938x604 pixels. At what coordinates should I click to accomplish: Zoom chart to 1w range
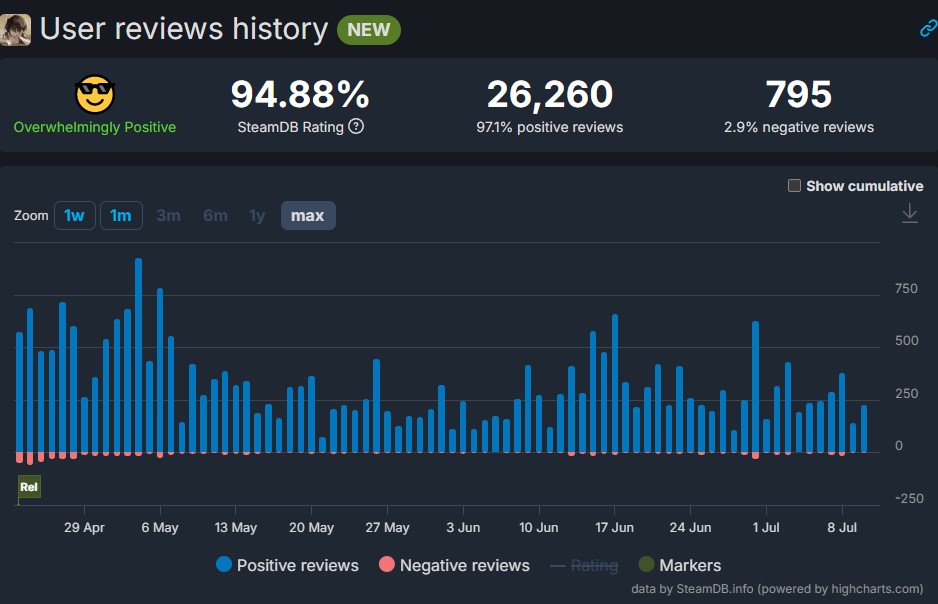click(x=75, y=215)
